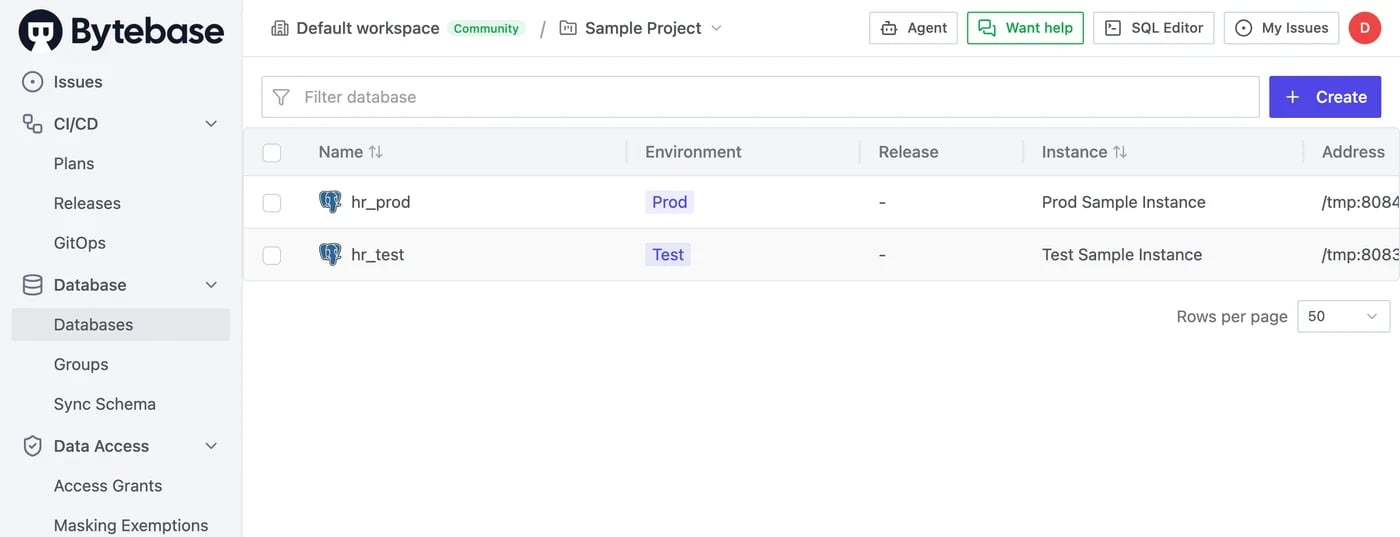Click the Address column header
1400x537 pixels.
coord(1353,152)
